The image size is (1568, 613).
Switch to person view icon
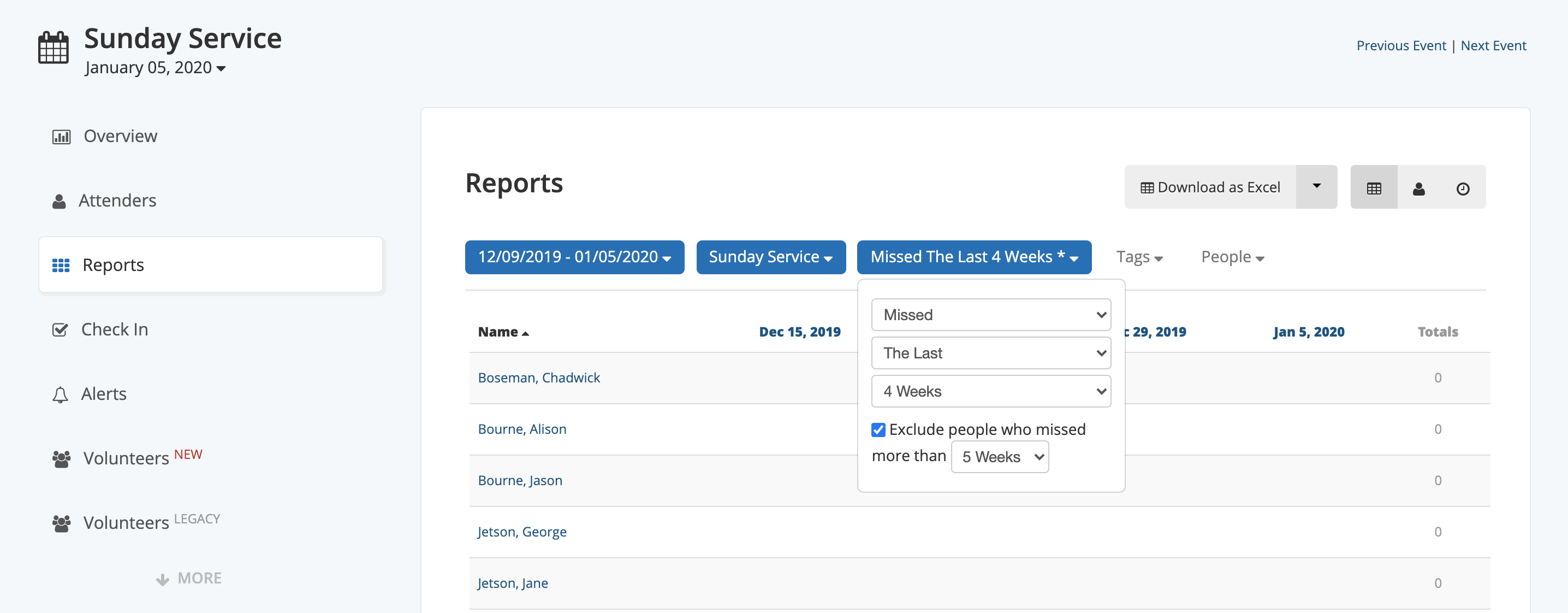[1419, 188]
